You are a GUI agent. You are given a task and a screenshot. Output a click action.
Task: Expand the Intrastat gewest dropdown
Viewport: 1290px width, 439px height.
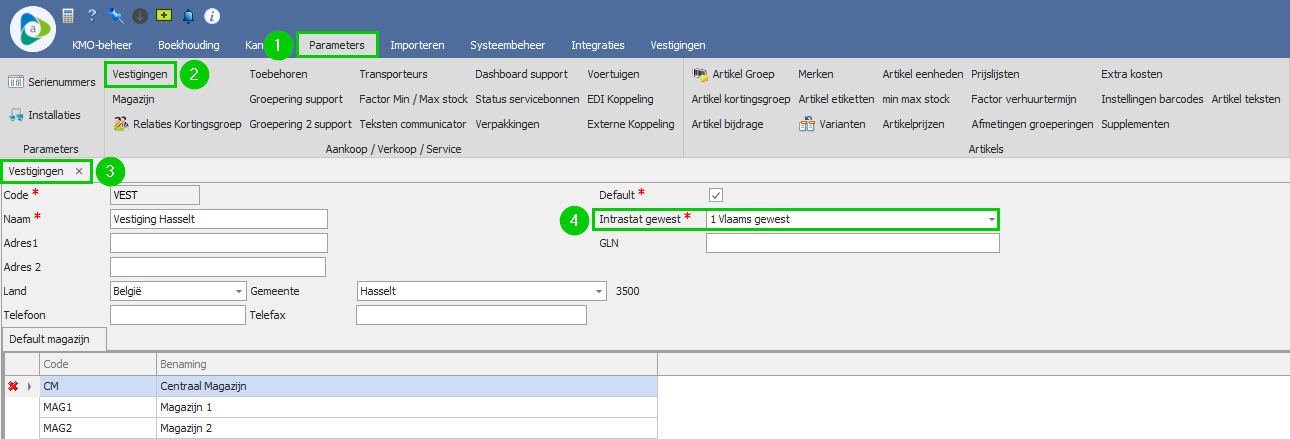click(x=991, y=219)
